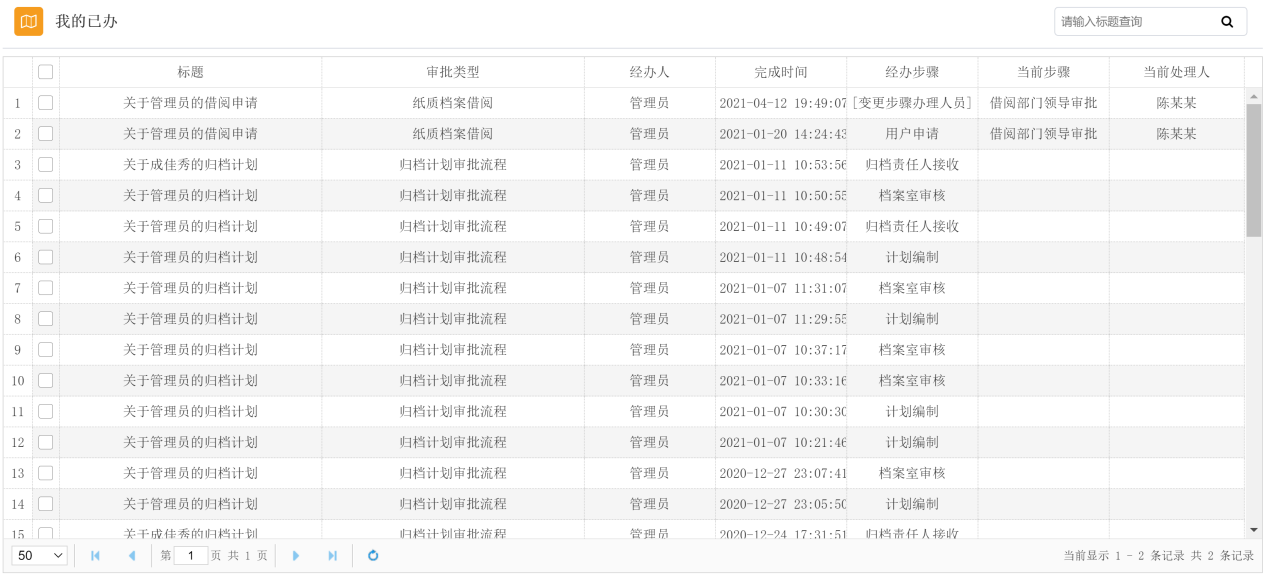Click 纸质档案借阅 in row 2

[x=453, y=134]
